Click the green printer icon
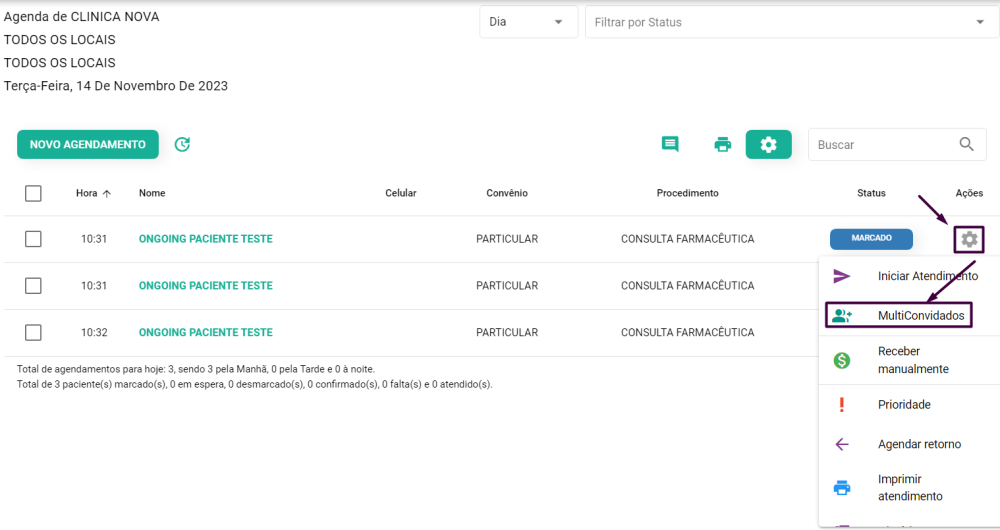The height and width of the screenshot is (530, 1000). click(722, 144)
